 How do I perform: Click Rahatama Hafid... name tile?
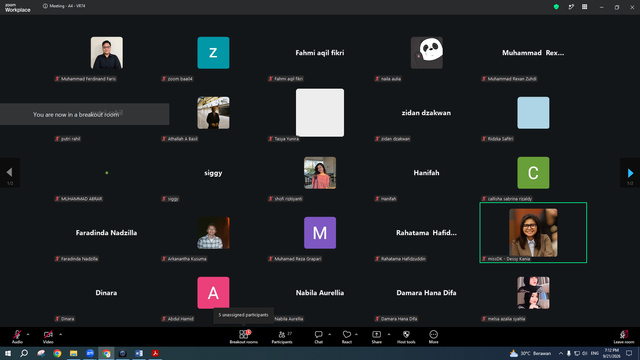pyautogui.click(x=427, y=233)
